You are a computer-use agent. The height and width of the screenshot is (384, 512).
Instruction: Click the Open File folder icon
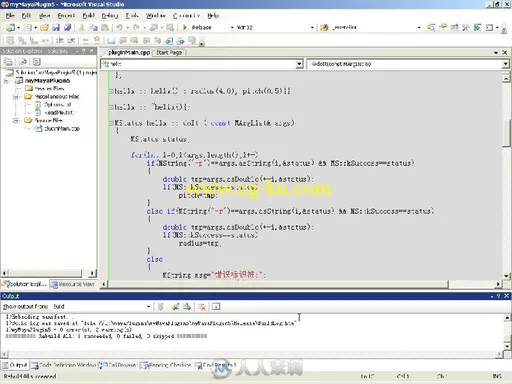point(44,27)
